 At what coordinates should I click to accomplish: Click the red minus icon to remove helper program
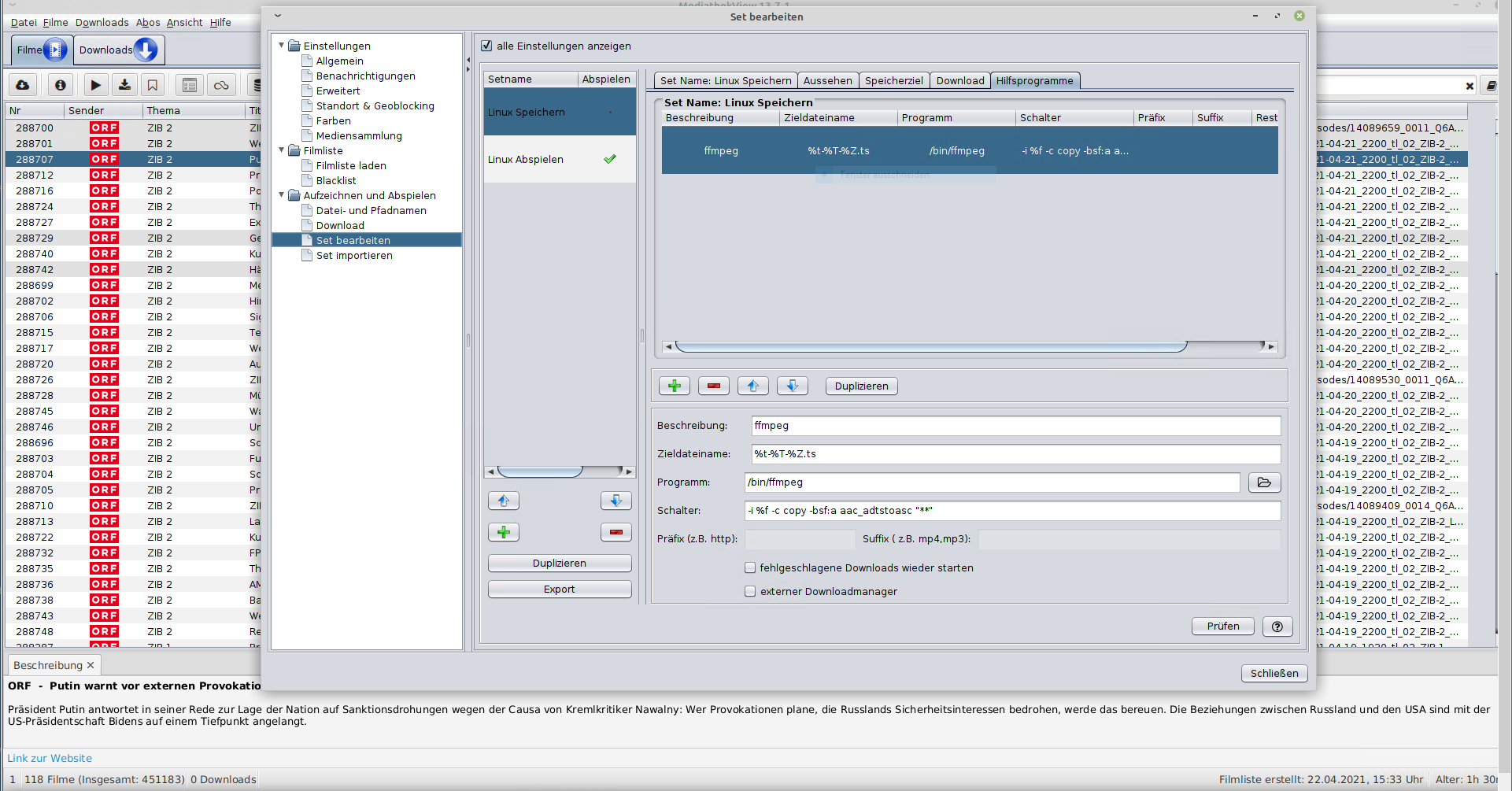tap(713, 386)
